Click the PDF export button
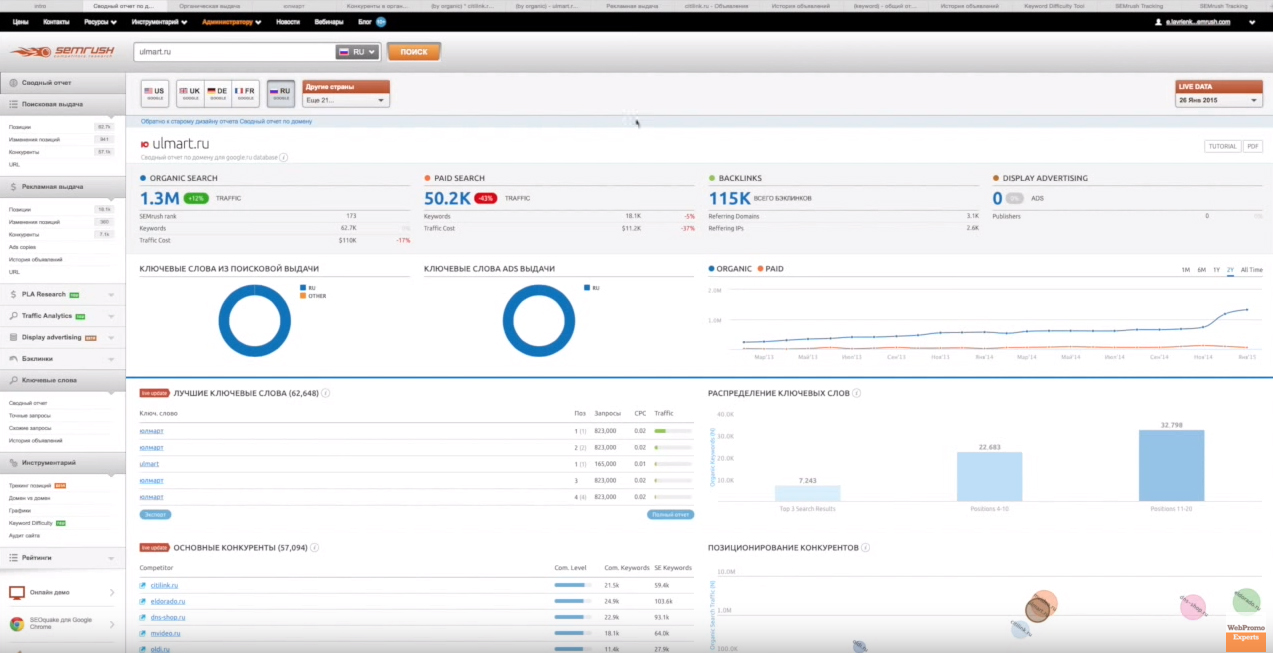This screenshot has width=1273, height=653. click(1252, 146)
